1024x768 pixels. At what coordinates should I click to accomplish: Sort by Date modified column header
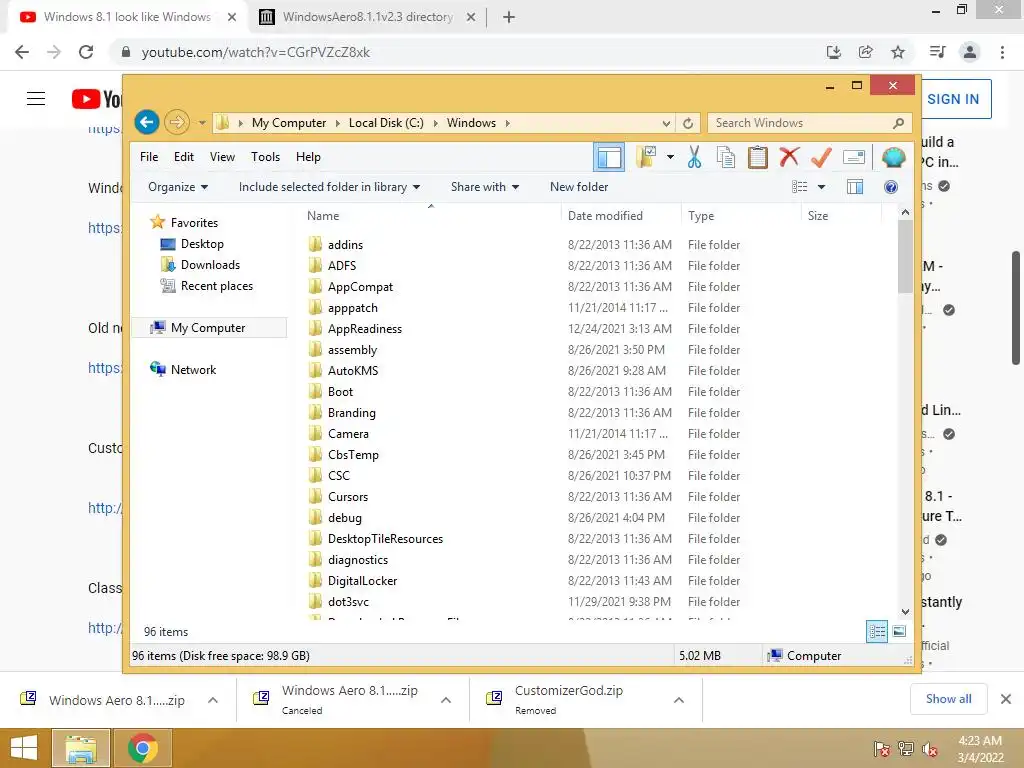click(x=621, y=216)
